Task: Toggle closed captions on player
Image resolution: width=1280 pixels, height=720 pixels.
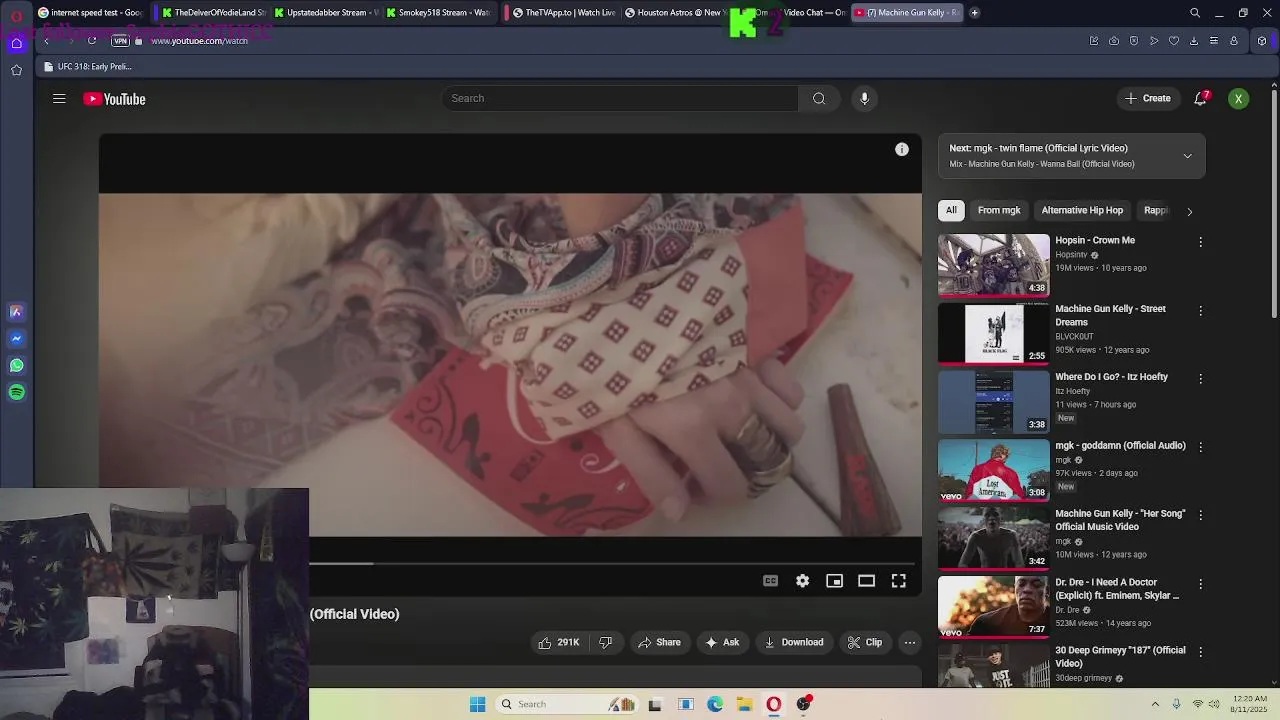Action: (x=770, y=581)
